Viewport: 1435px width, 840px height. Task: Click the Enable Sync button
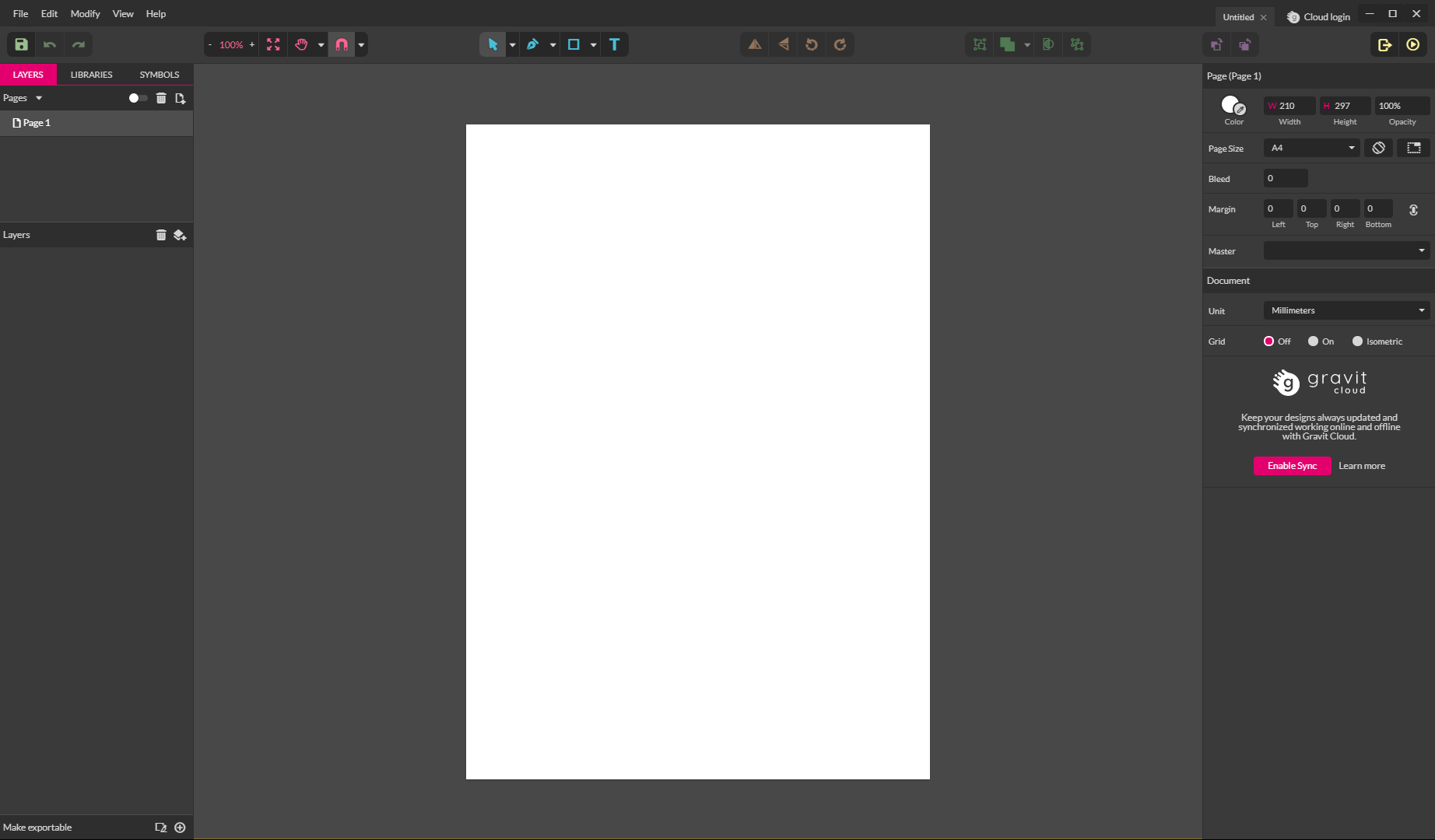click(x=1292, y=465)
